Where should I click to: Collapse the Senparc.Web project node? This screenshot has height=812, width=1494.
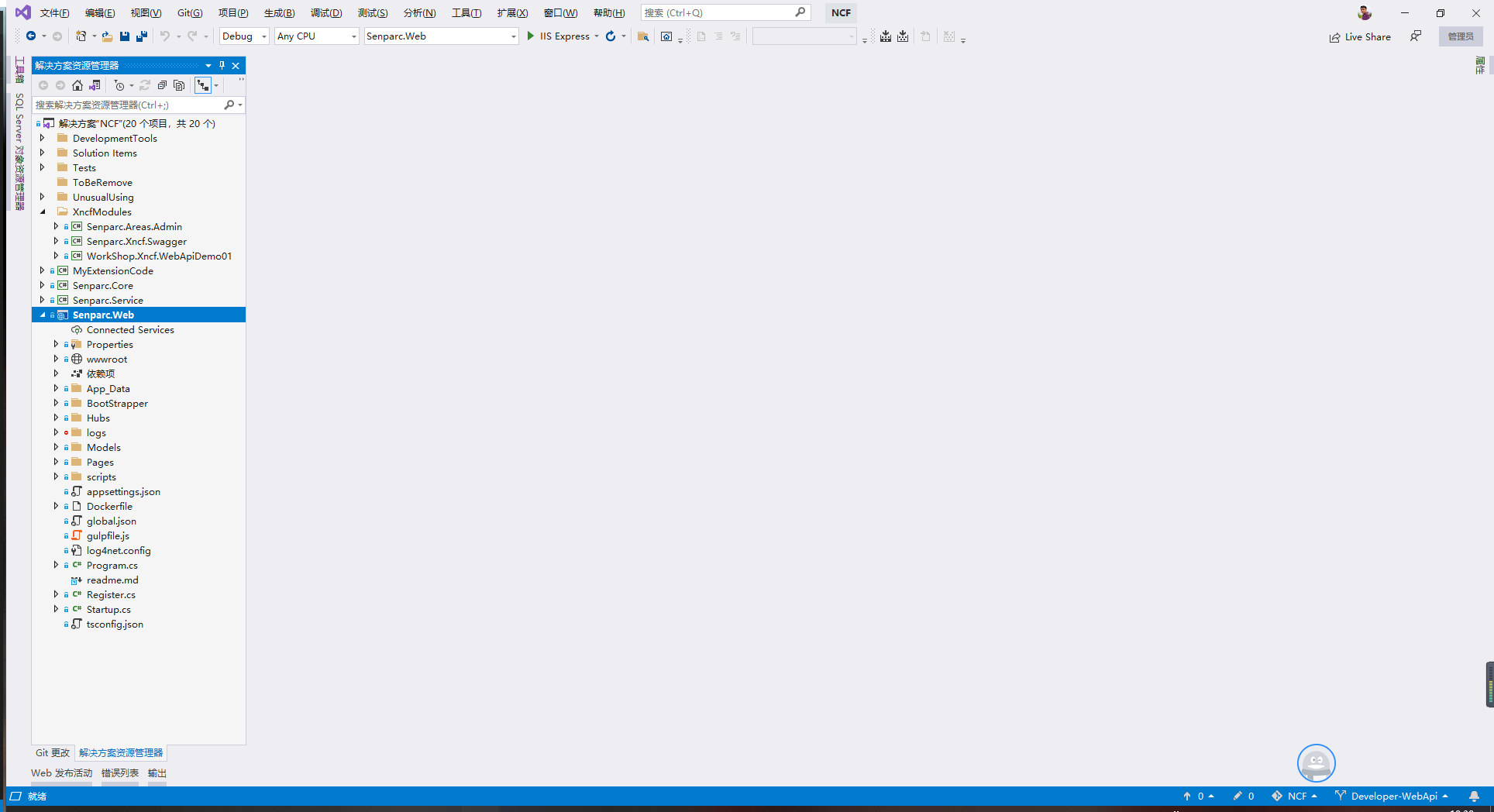(x=43, y=315)
